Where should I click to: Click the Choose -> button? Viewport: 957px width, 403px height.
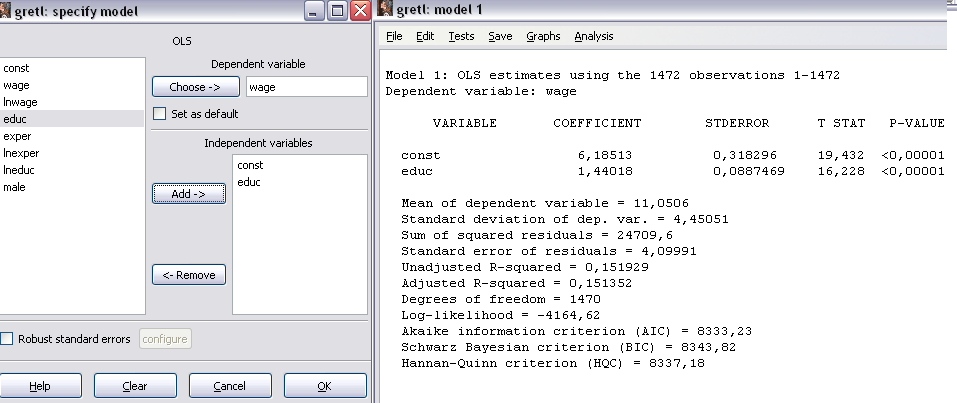(195, 87)
